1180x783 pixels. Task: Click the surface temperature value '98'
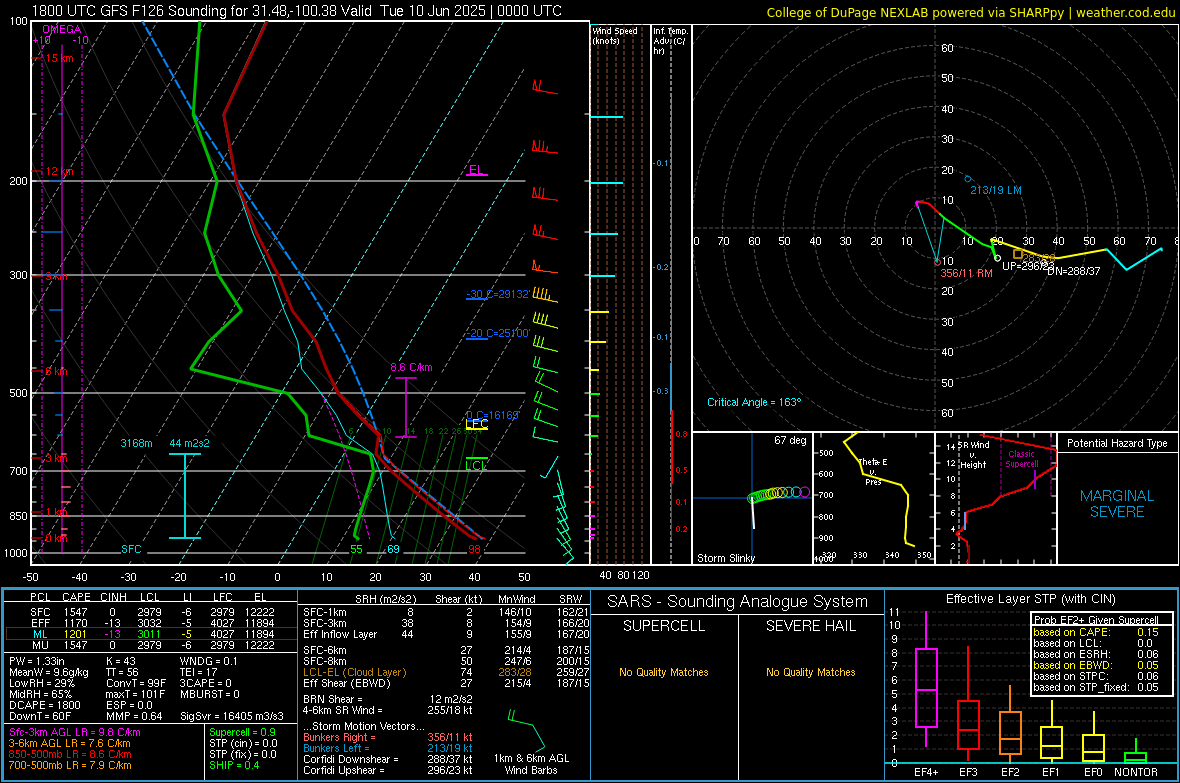[474, 549]
